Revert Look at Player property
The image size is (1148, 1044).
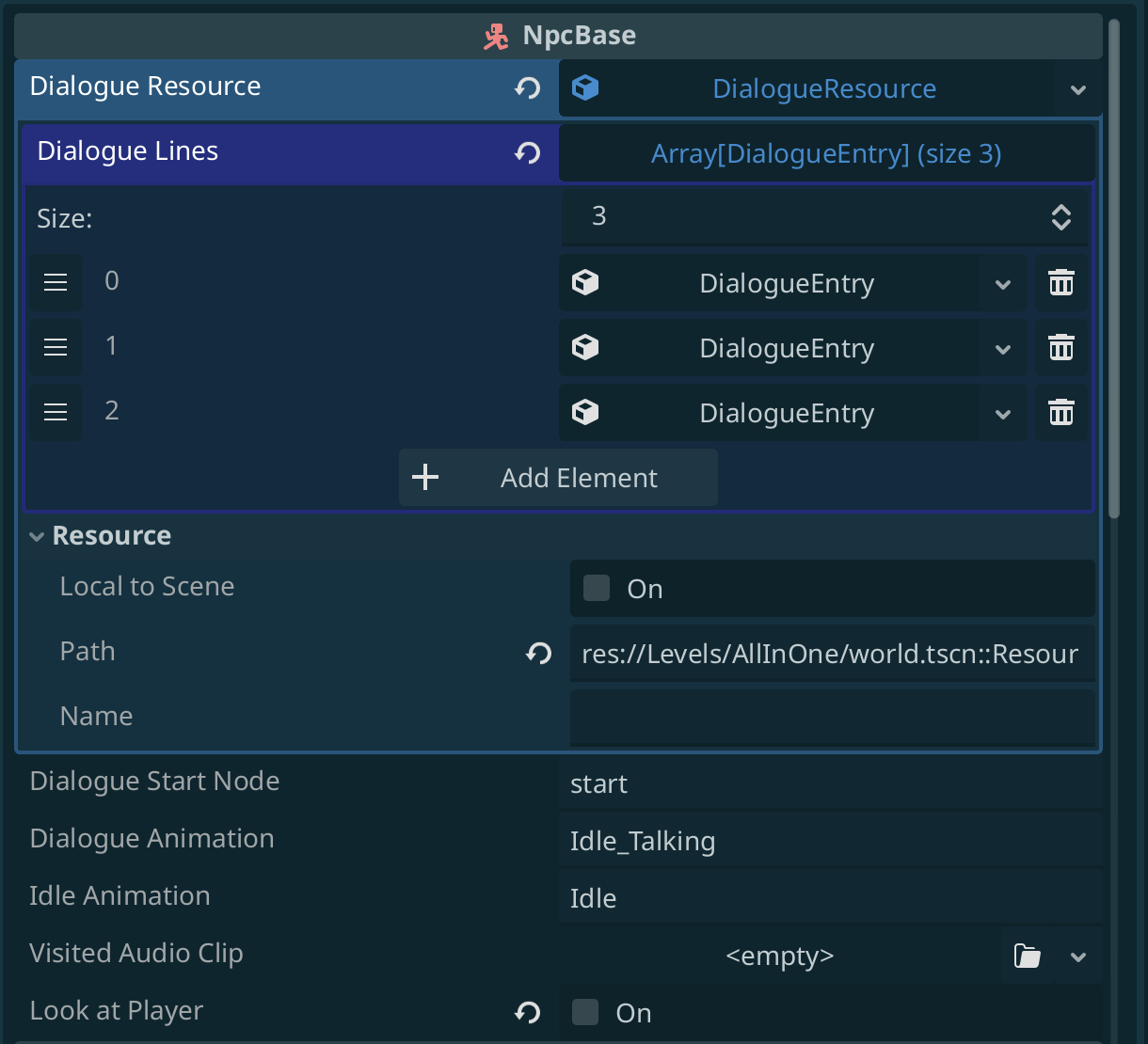(x=528, y=1012)
